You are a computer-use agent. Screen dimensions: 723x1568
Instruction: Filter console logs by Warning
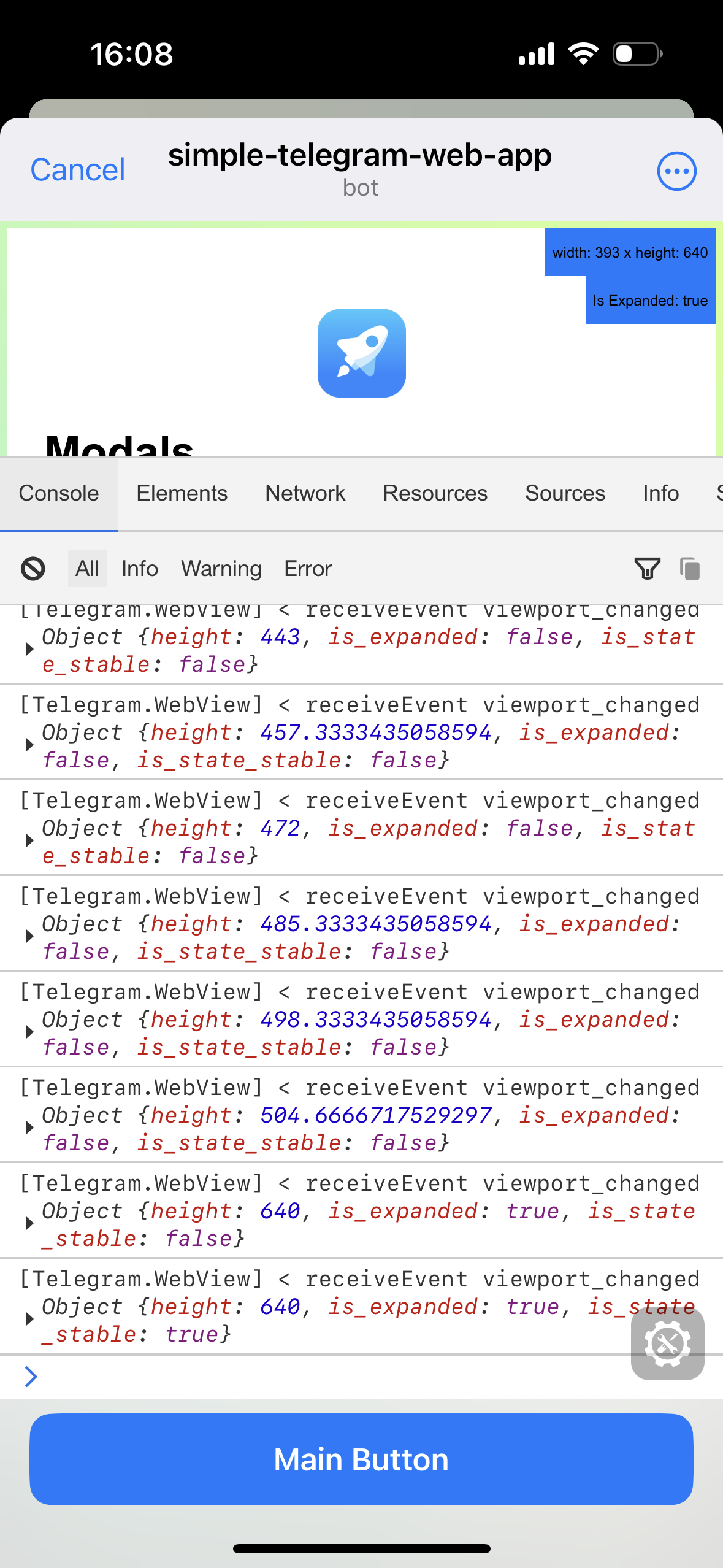click(221, 569)
